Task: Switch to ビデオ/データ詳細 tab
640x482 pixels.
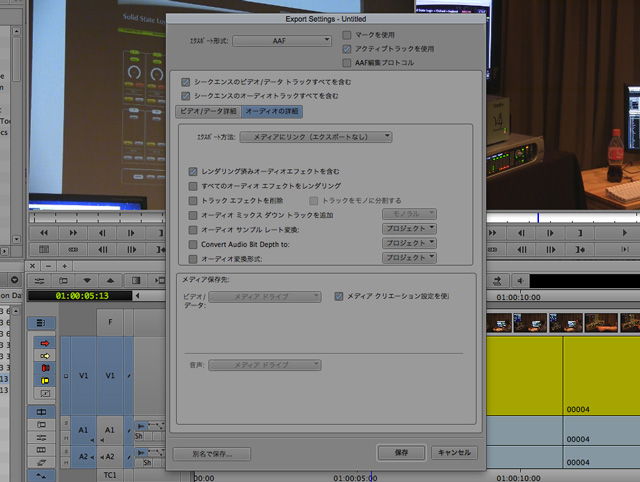Action: 209,111
